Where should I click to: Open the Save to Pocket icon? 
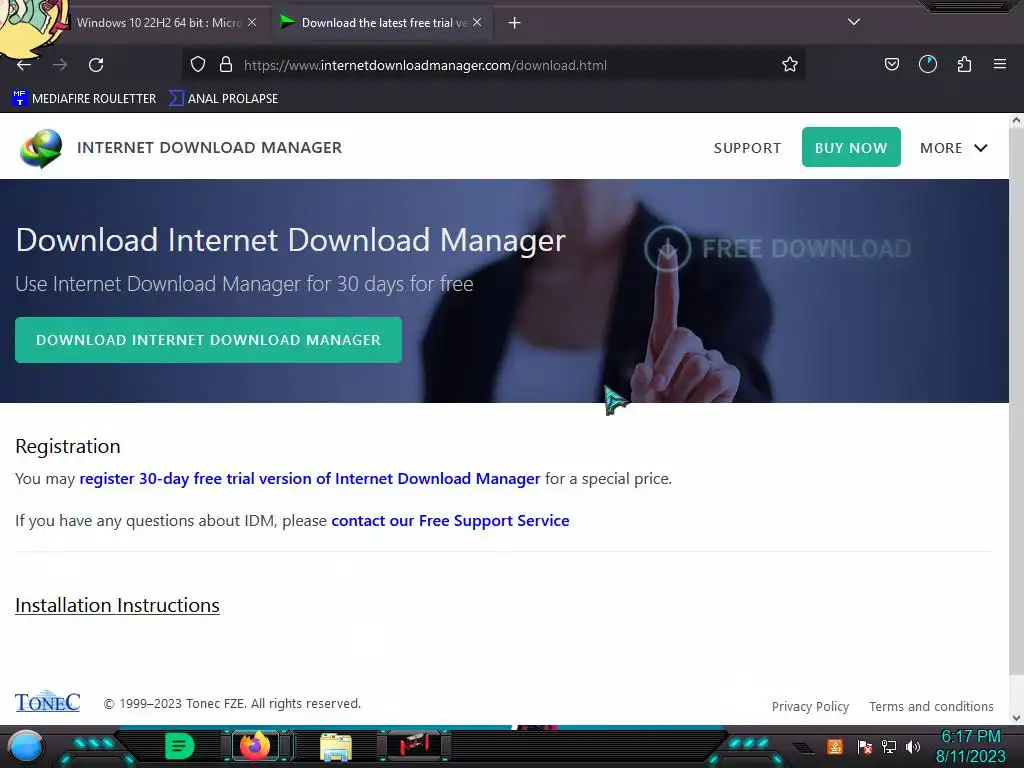point(891,65)
